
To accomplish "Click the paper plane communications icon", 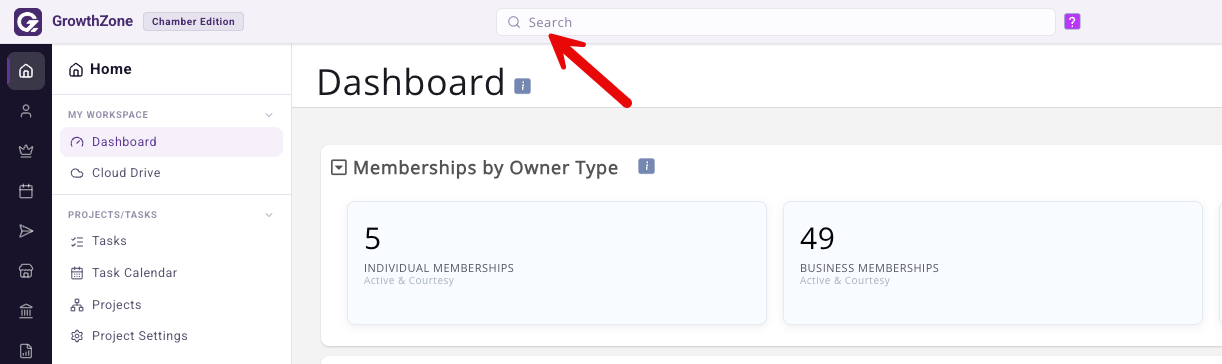I will [26, 231].
